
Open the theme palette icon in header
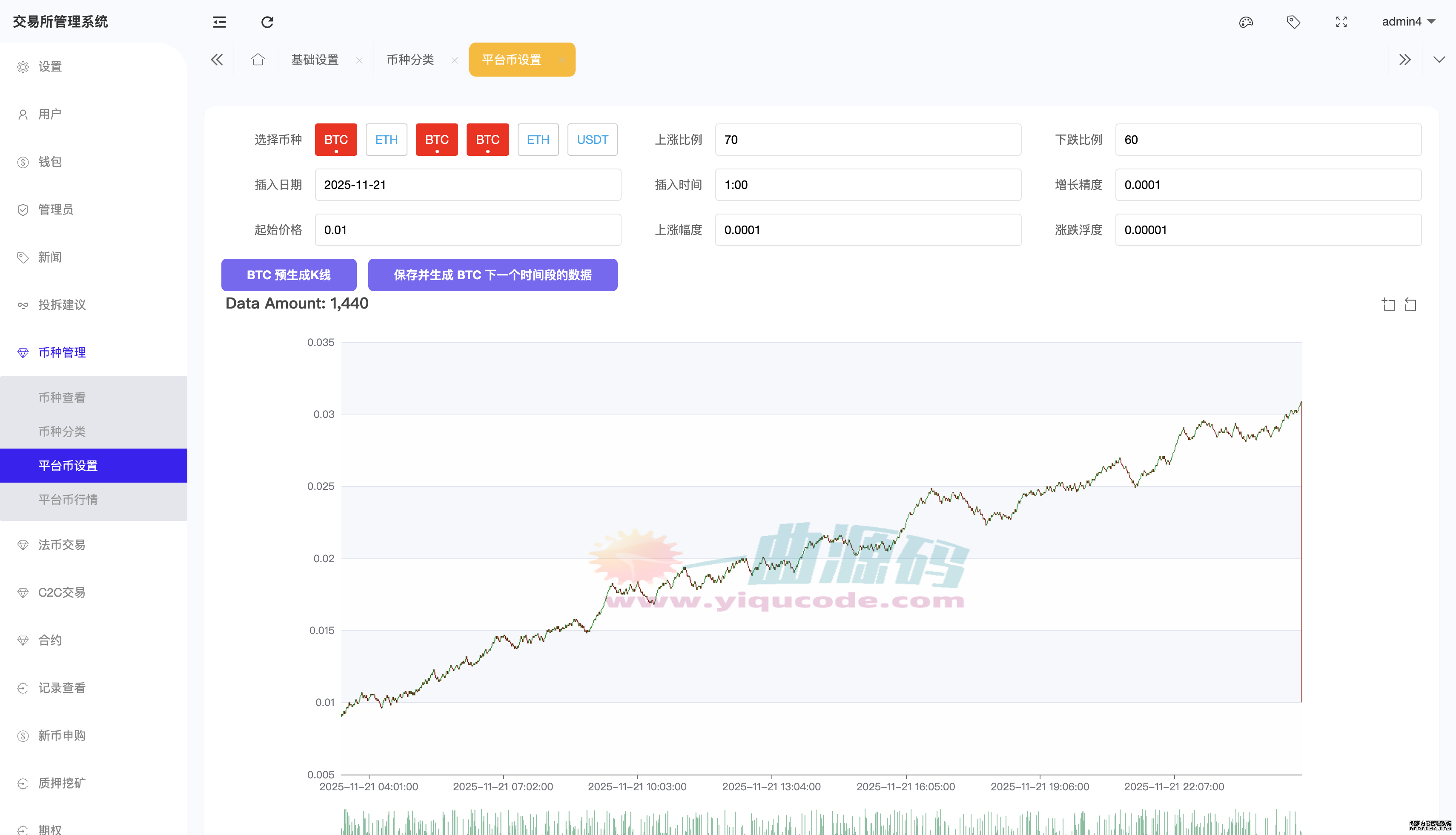click(x=1245, y=22)
